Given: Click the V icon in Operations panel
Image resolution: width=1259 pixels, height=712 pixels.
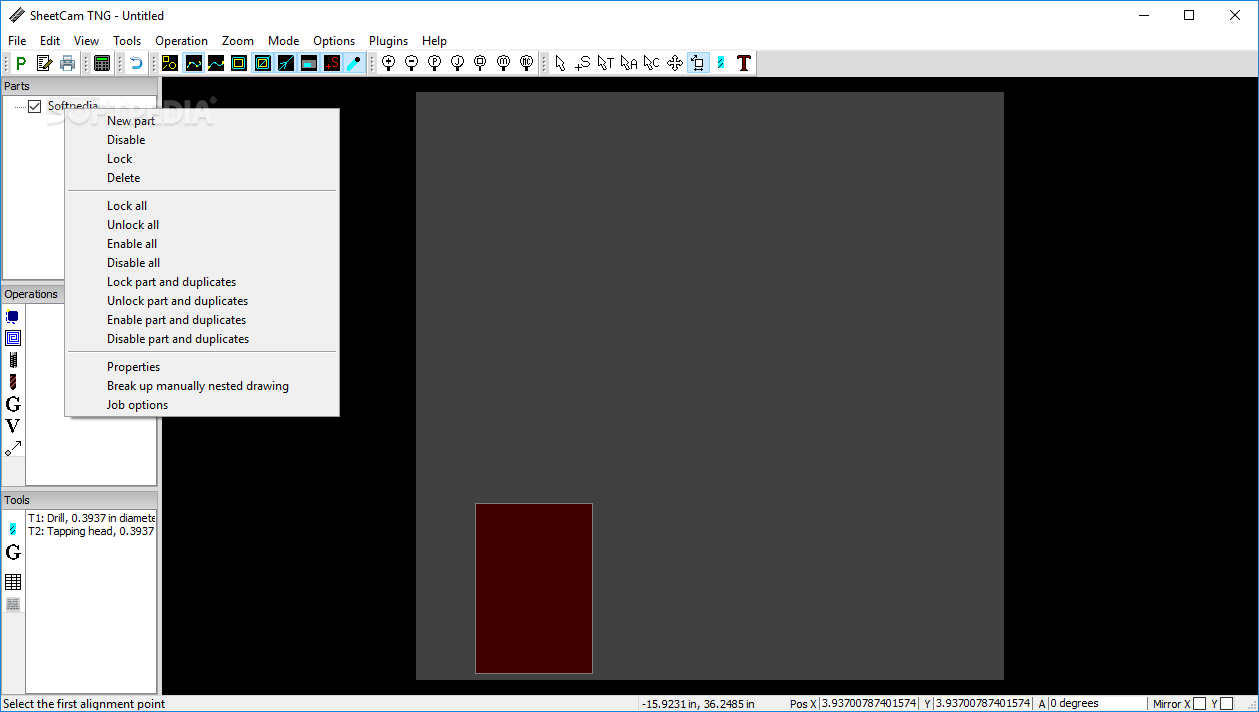Looking at the screenshot, I should click(13, 426).
